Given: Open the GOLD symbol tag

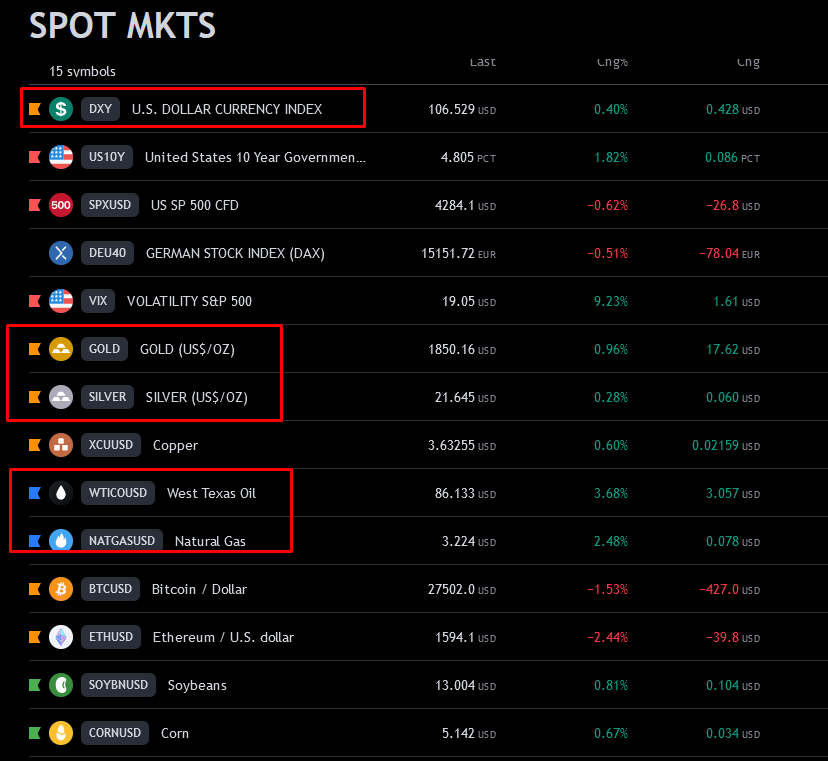Looking at the screenshot, I should (105, 349).
